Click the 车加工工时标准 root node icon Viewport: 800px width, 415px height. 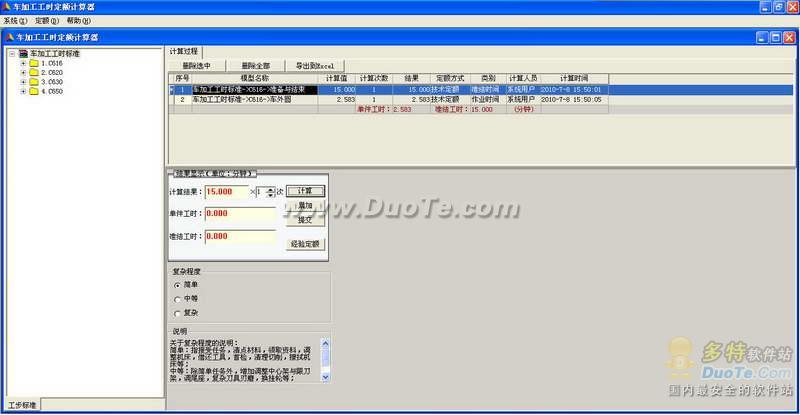click(x=22, y=53)
